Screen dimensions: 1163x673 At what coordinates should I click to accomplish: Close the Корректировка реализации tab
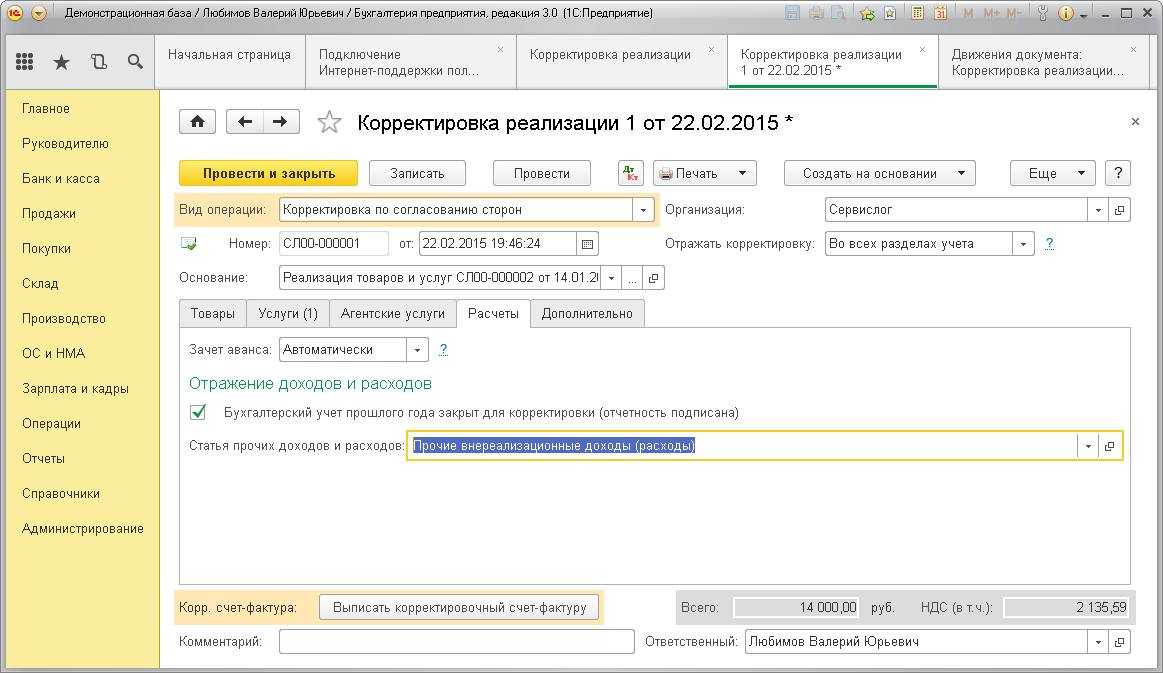click(711, 49)
